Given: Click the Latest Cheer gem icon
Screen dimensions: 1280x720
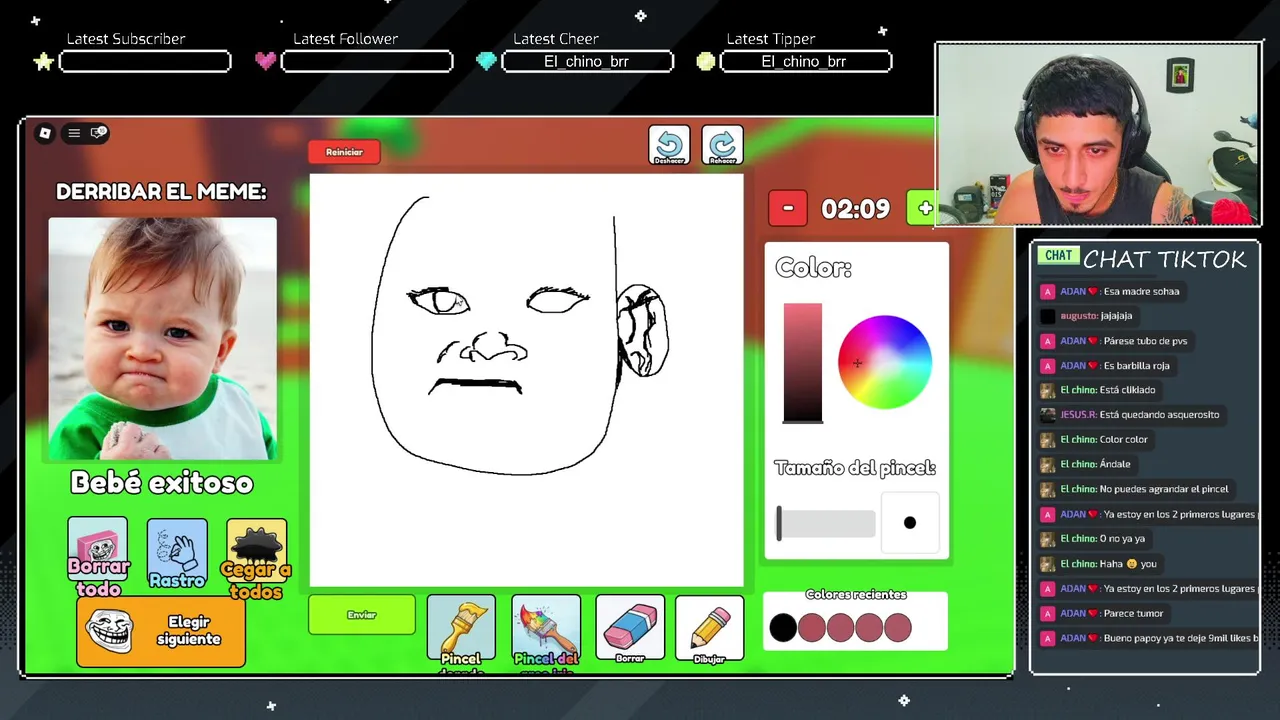Looking at the screenshot, I should point(486,61).
